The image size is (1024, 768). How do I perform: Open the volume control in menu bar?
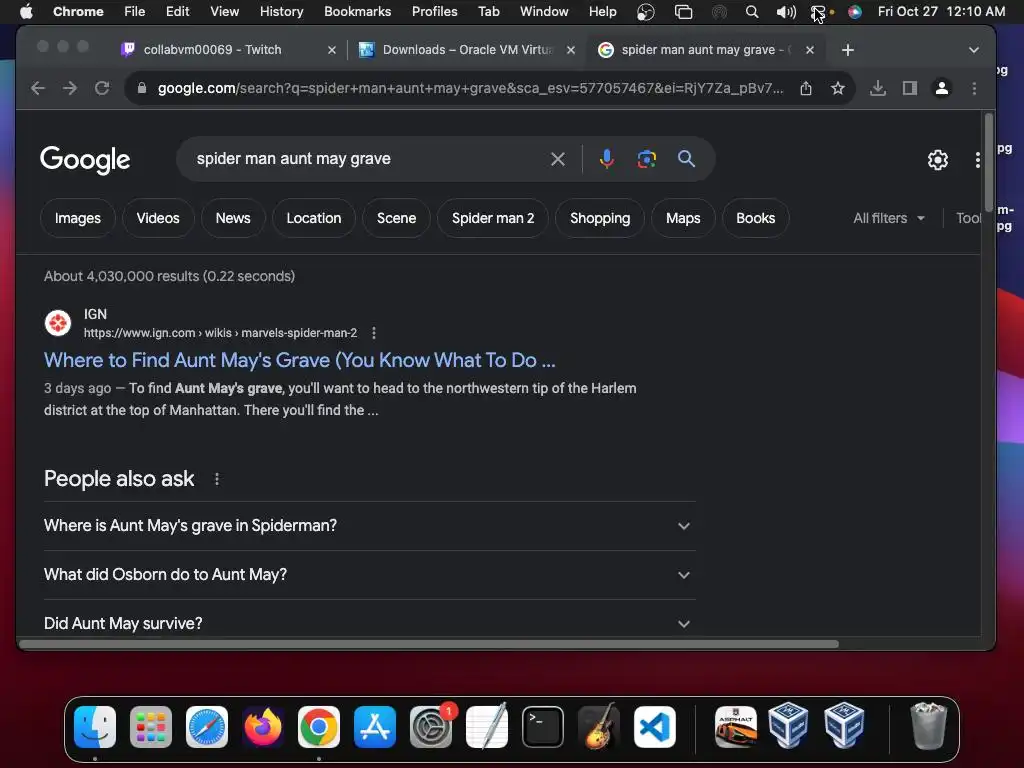[x=786, y=12]
